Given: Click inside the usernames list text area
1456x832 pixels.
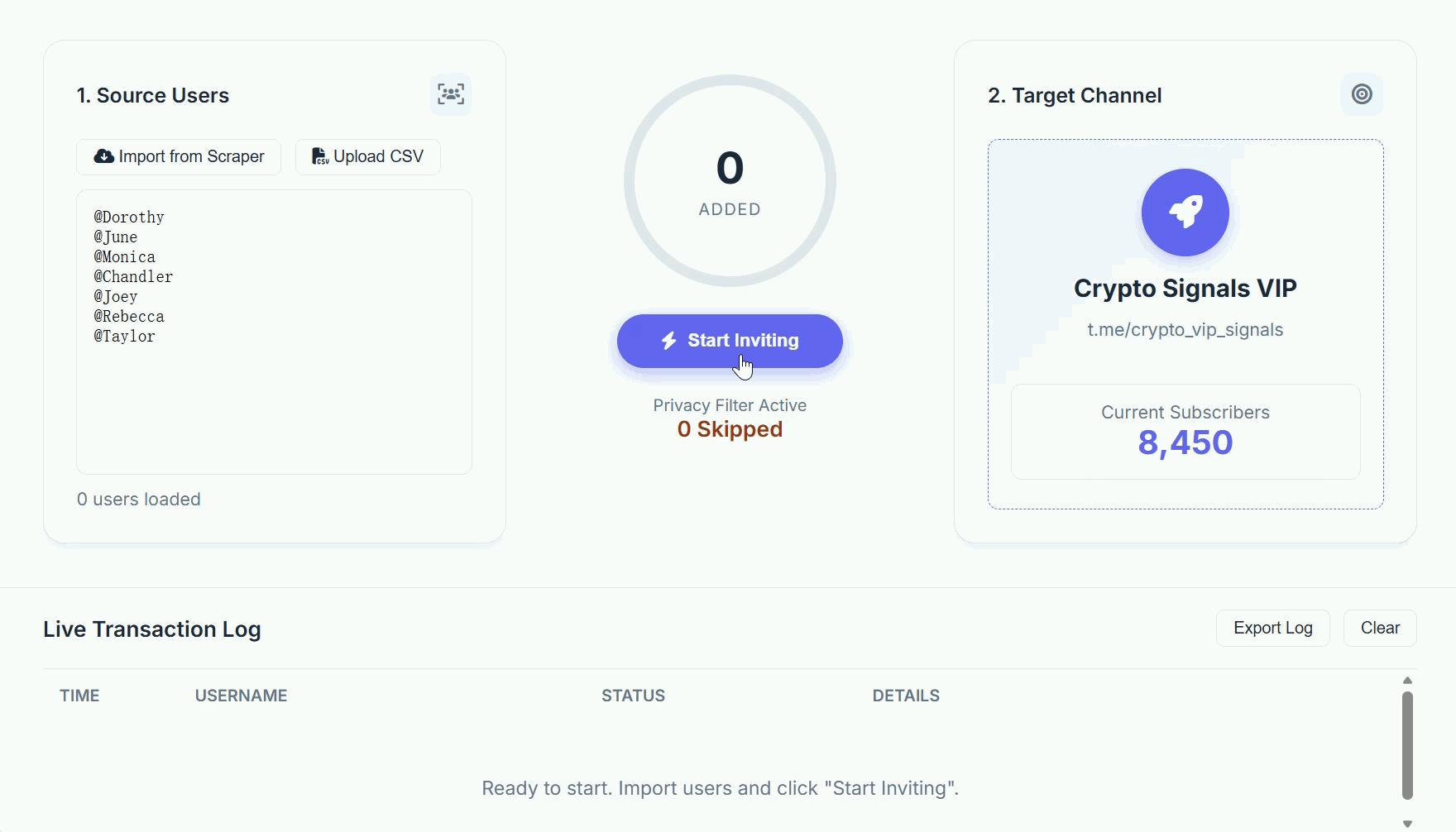Looking at the screenshot, I should pyautogui.click(x=273, y=331).
